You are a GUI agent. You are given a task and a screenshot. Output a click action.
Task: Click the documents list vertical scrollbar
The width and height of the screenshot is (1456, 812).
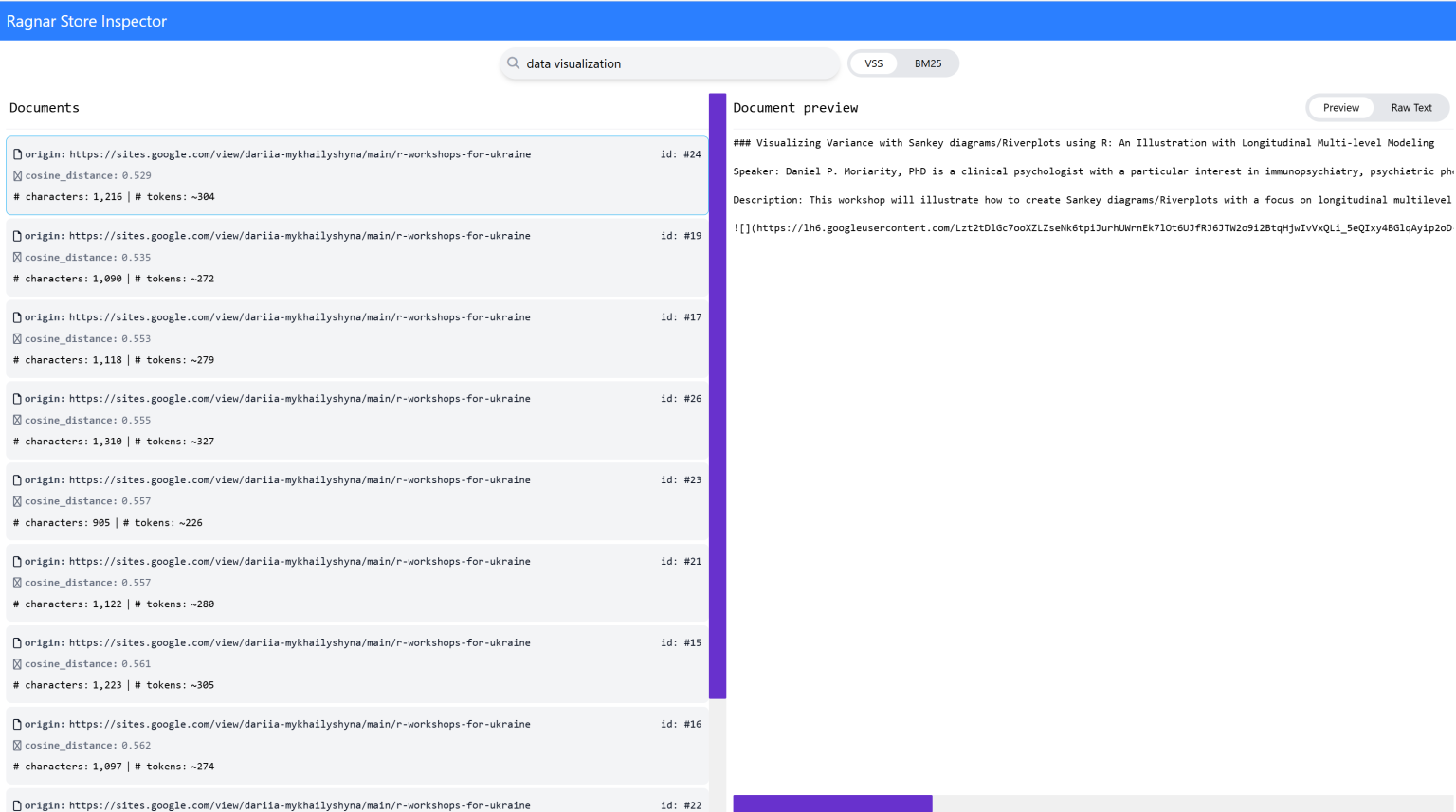pyautogui.click(x=718, y=396)
